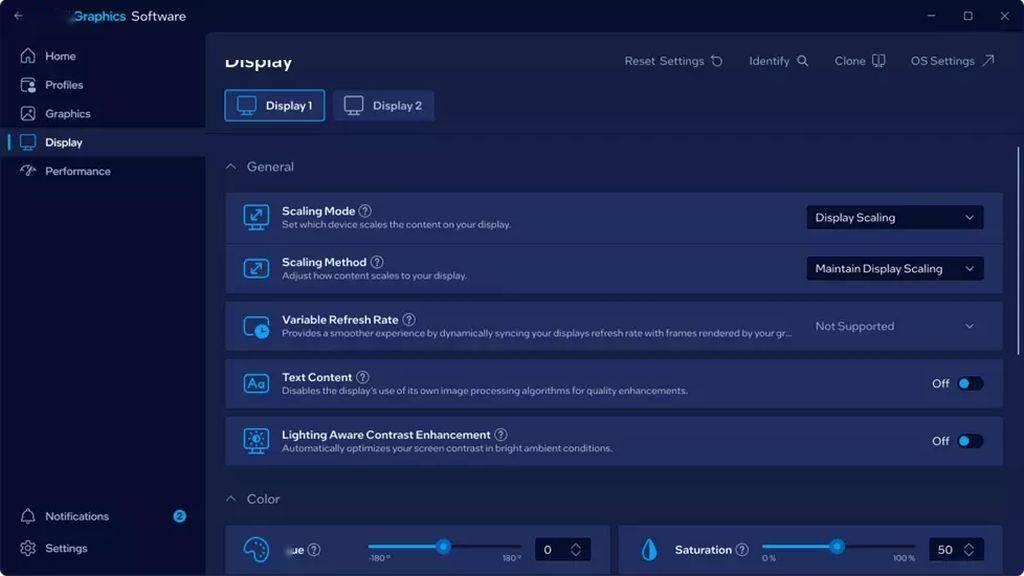Click Lighting Aware Contrast Enhancement help icon
This screenshot has height=576, width=1024.
(500, 434)
